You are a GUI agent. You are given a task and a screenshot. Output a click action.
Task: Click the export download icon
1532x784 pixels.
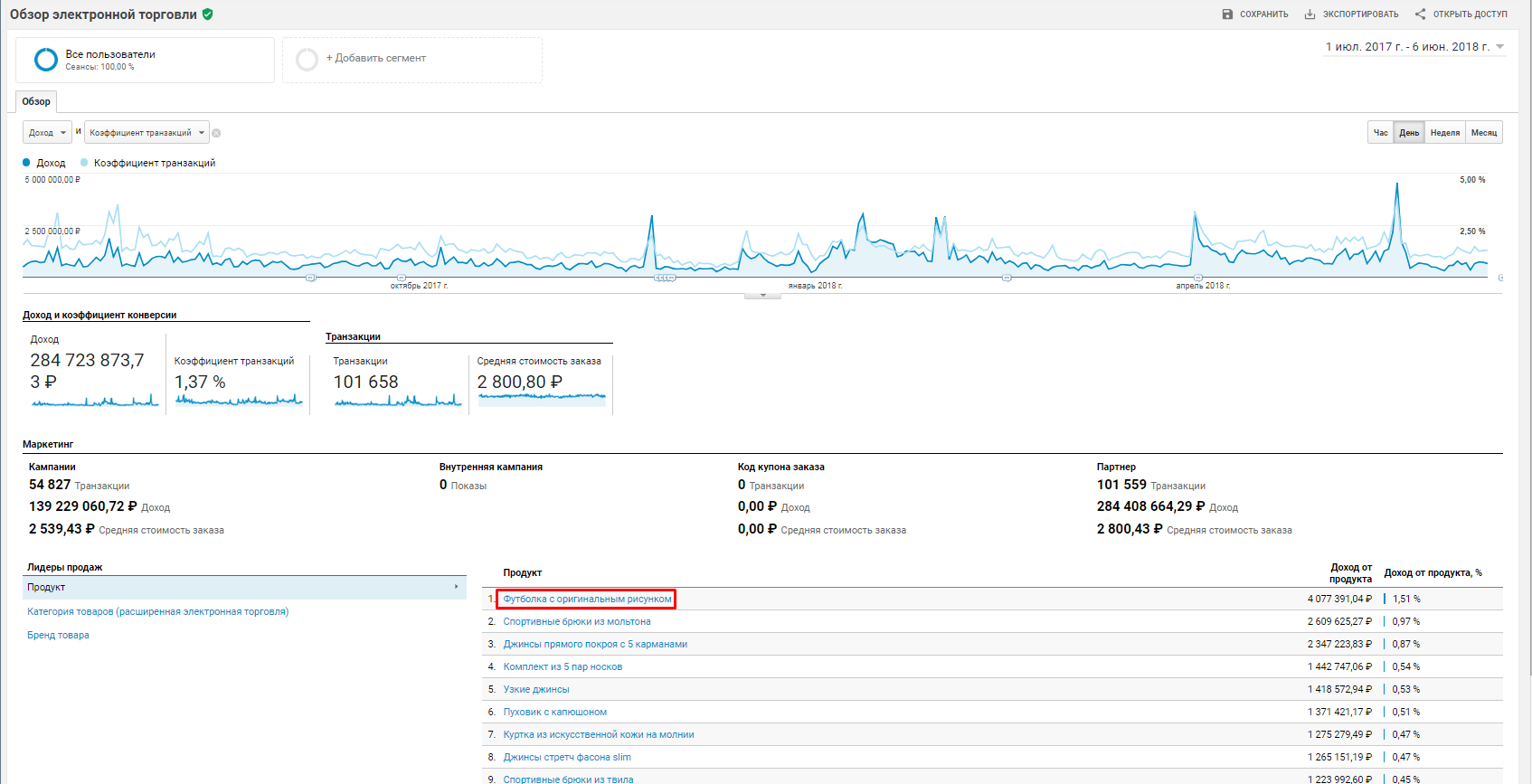pos(1310,14)
